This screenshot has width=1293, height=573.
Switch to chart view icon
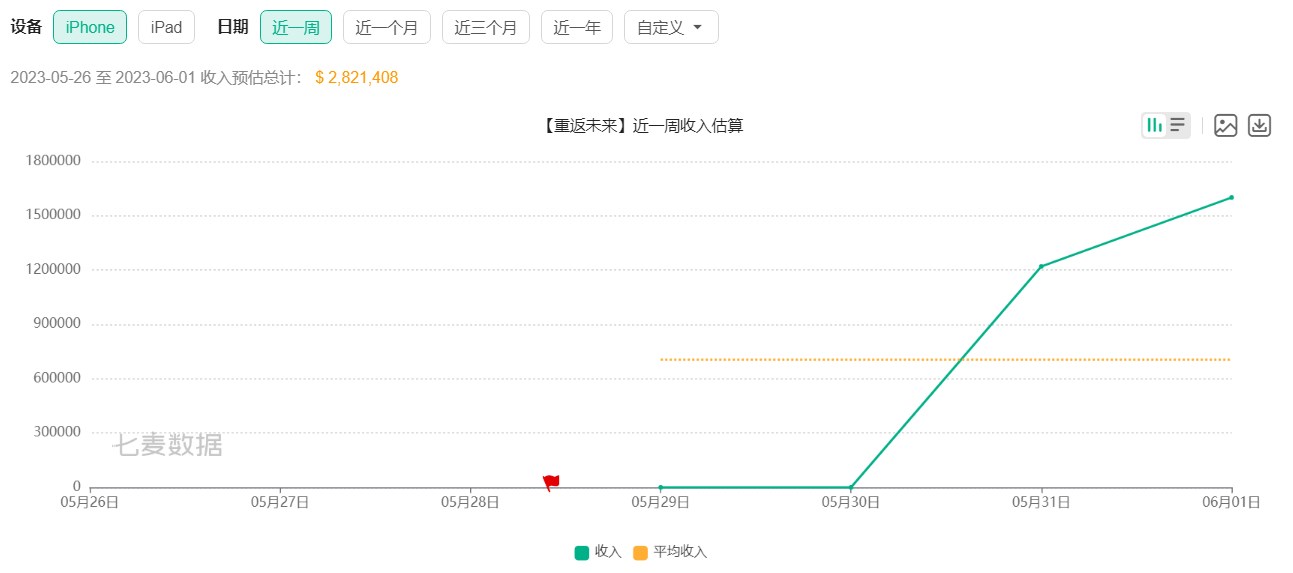pyautogui.click(x=1155, y=125)
